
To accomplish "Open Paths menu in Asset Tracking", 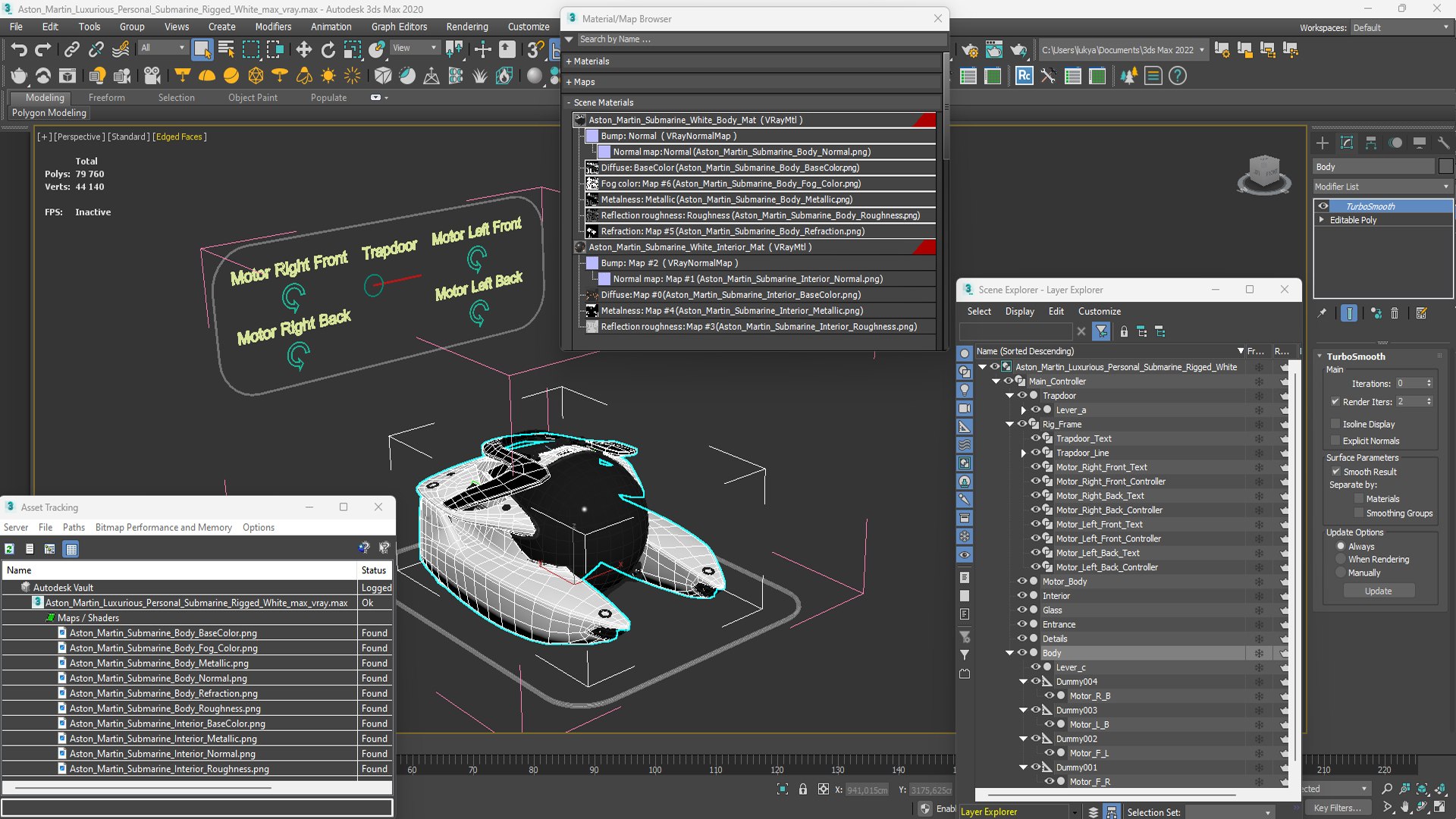I will coord(74,528).
